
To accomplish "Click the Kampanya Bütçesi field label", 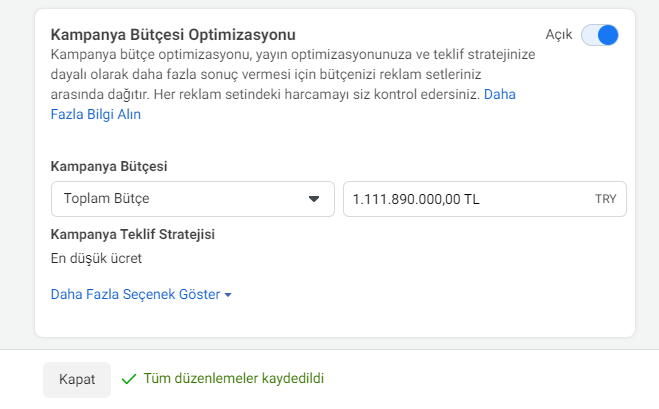I will [109, 166].
